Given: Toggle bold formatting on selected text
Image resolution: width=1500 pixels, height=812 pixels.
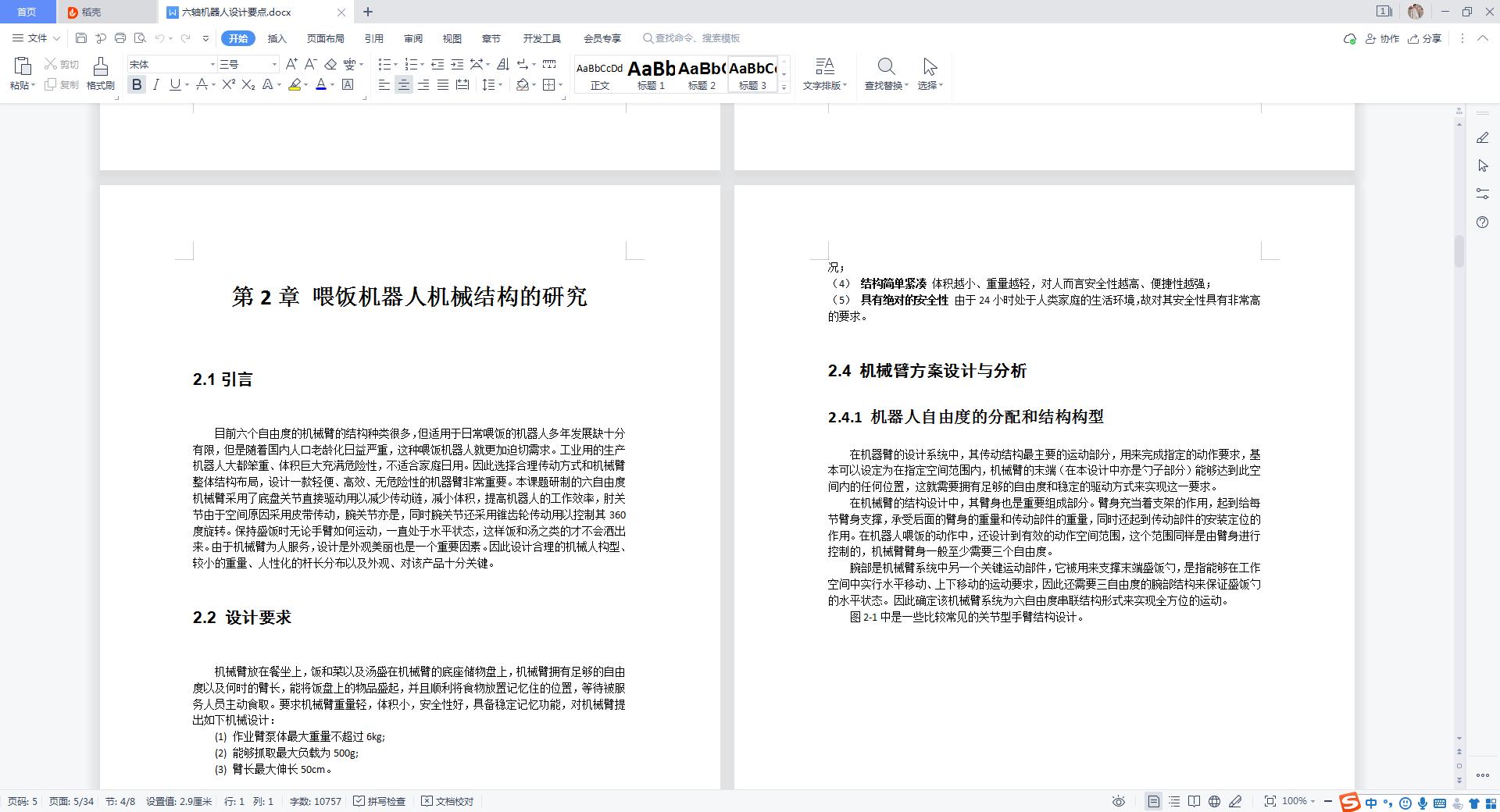Looking at the screenshot, I should [137, 85].
